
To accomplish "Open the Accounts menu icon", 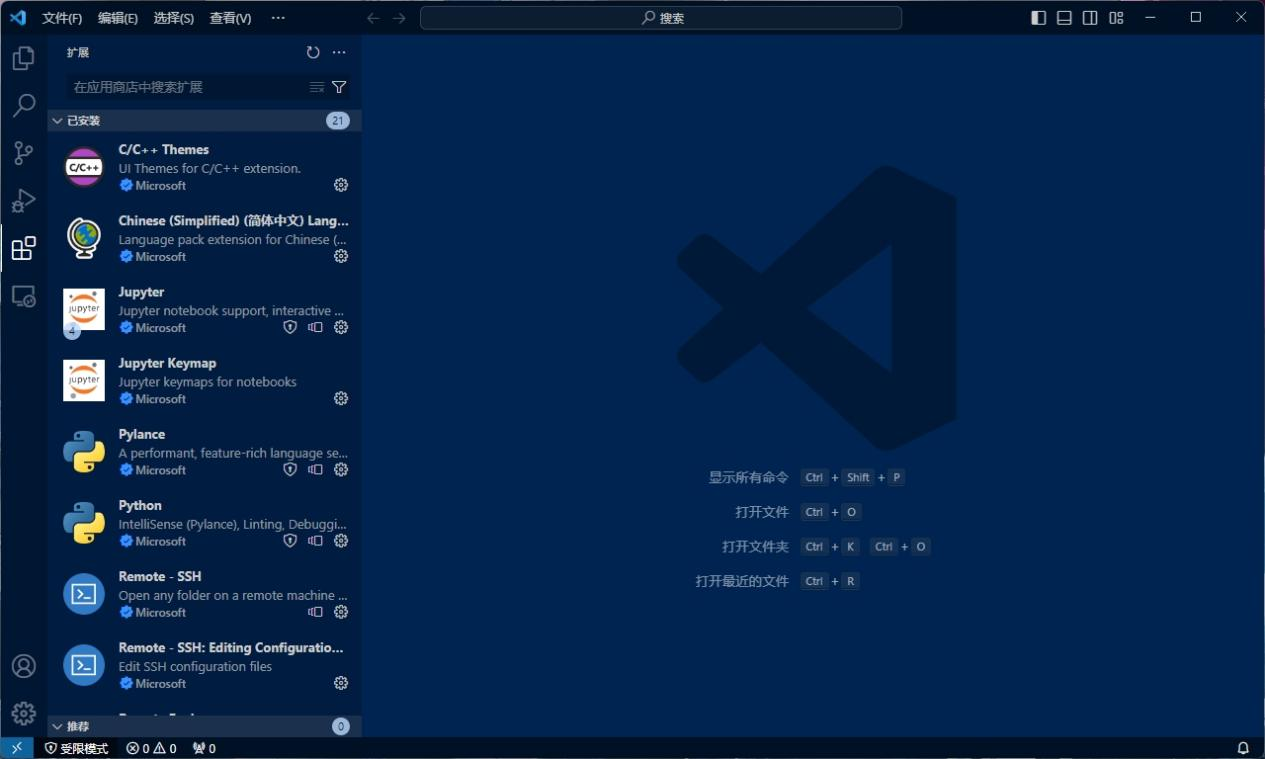I will (23, 666).
